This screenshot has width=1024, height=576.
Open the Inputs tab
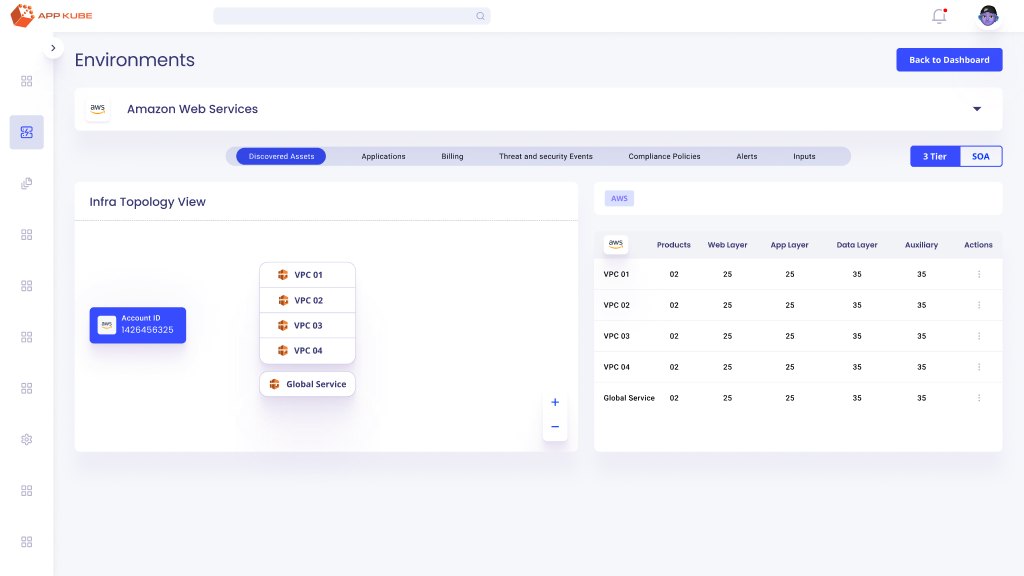coord(804,156)
